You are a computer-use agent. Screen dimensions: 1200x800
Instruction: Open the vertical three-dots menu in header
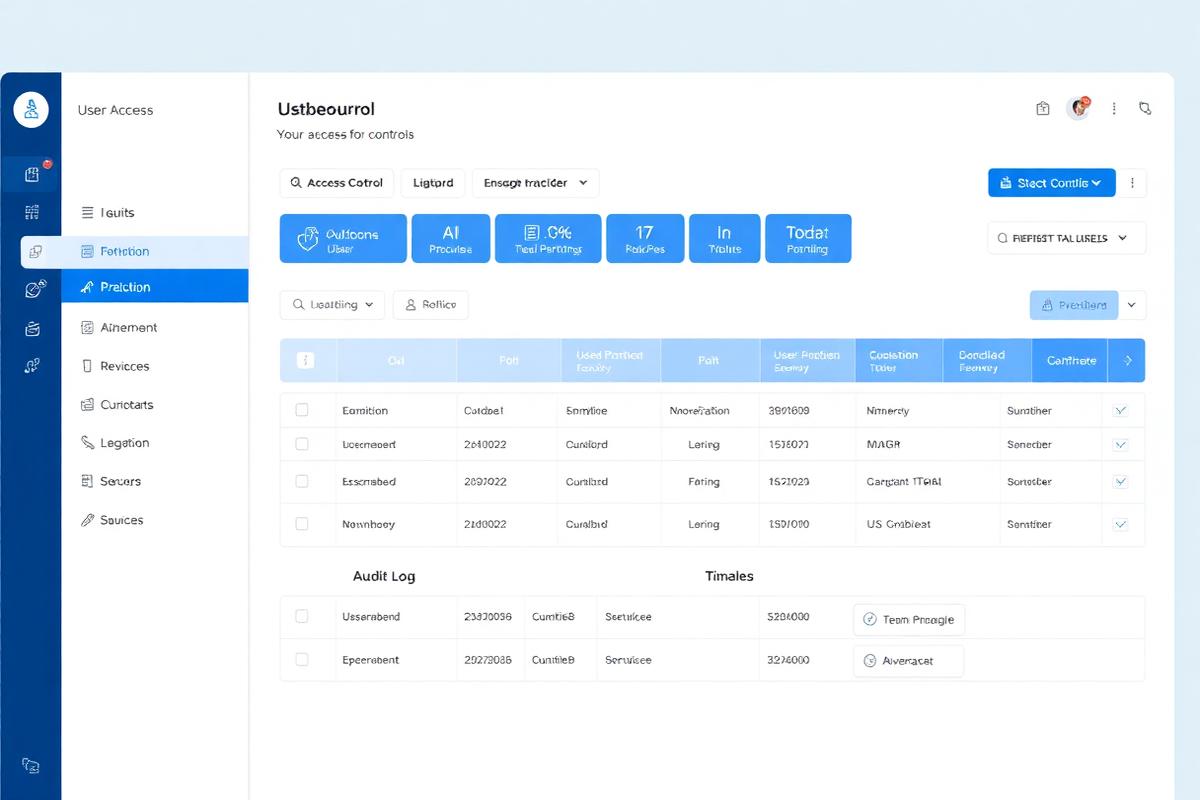(x=1114, y=108)
